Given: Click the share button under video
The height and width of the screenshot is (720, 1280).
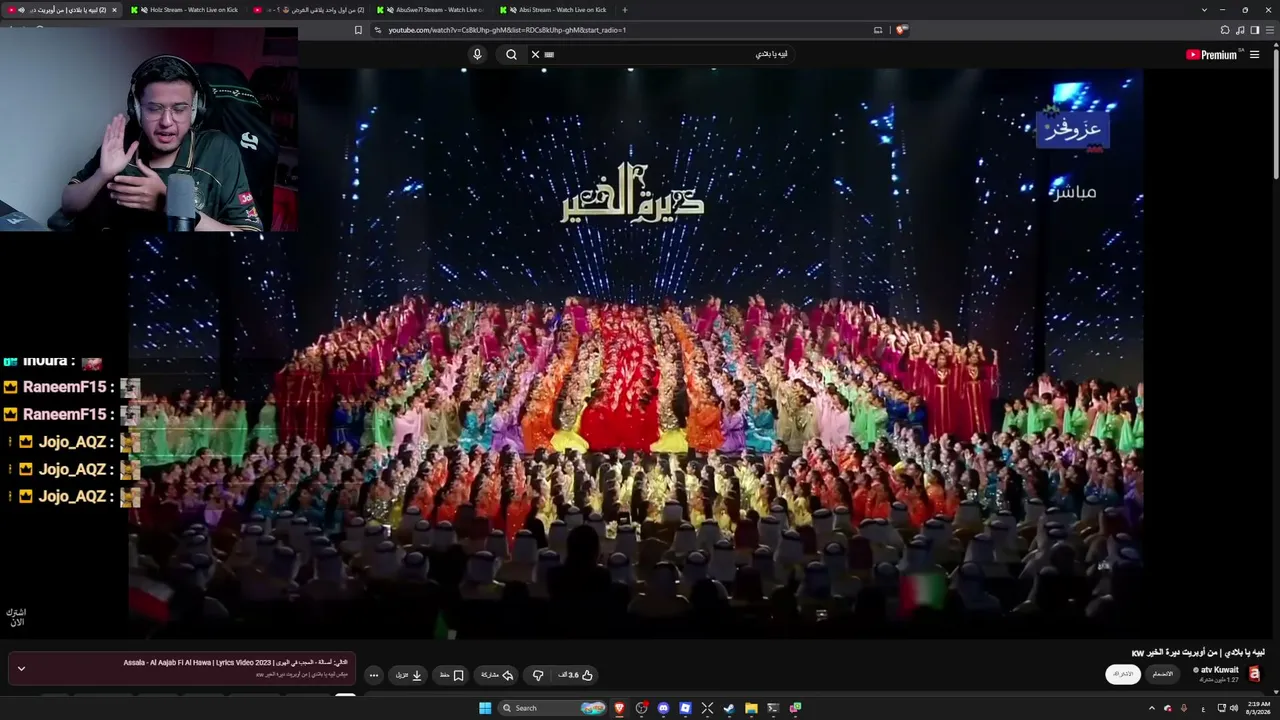Looking at the screenshot, I should click(x=496, y=675).
